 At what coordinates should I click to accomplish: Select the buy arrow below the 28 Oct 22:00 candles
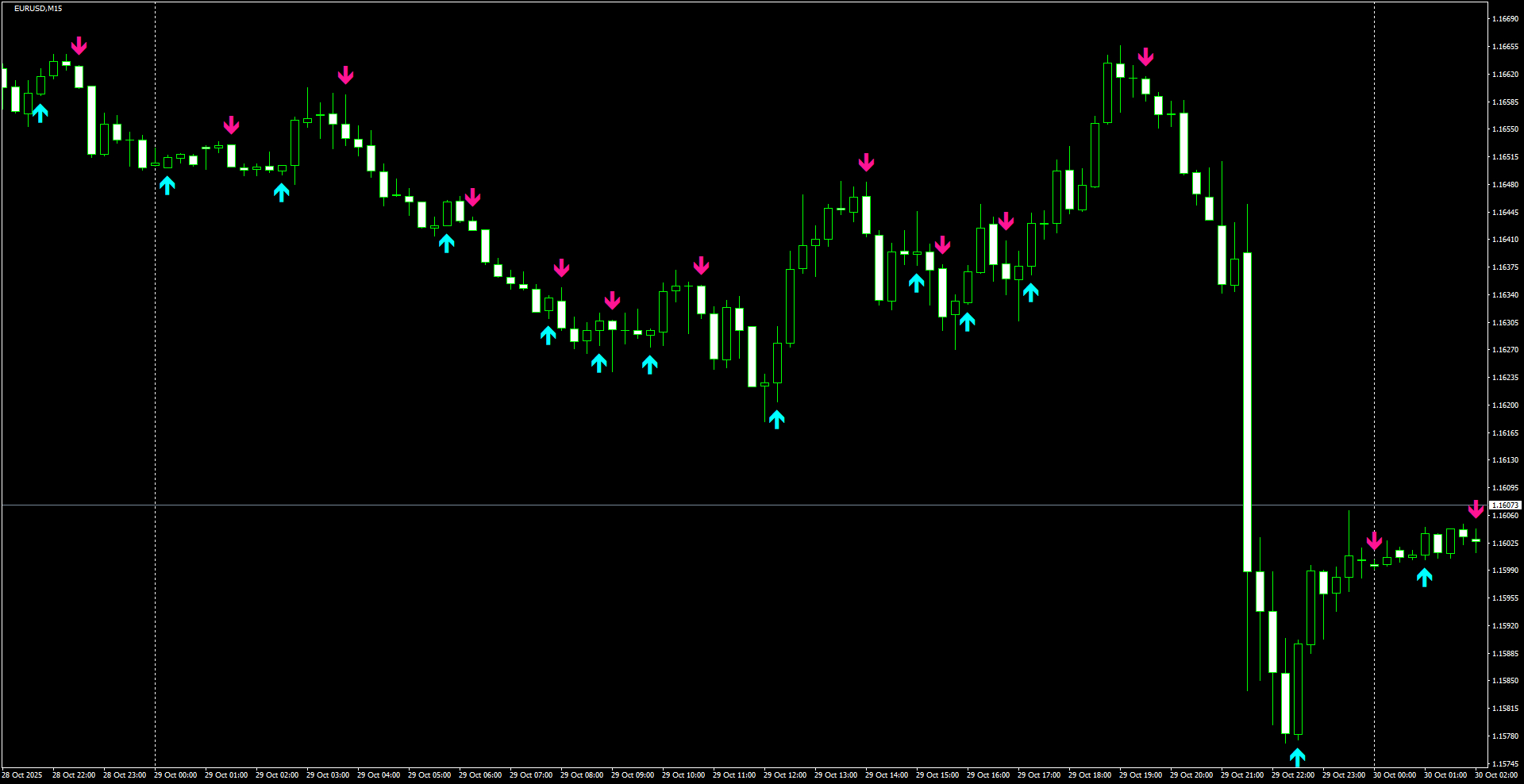tap(40, 113)
